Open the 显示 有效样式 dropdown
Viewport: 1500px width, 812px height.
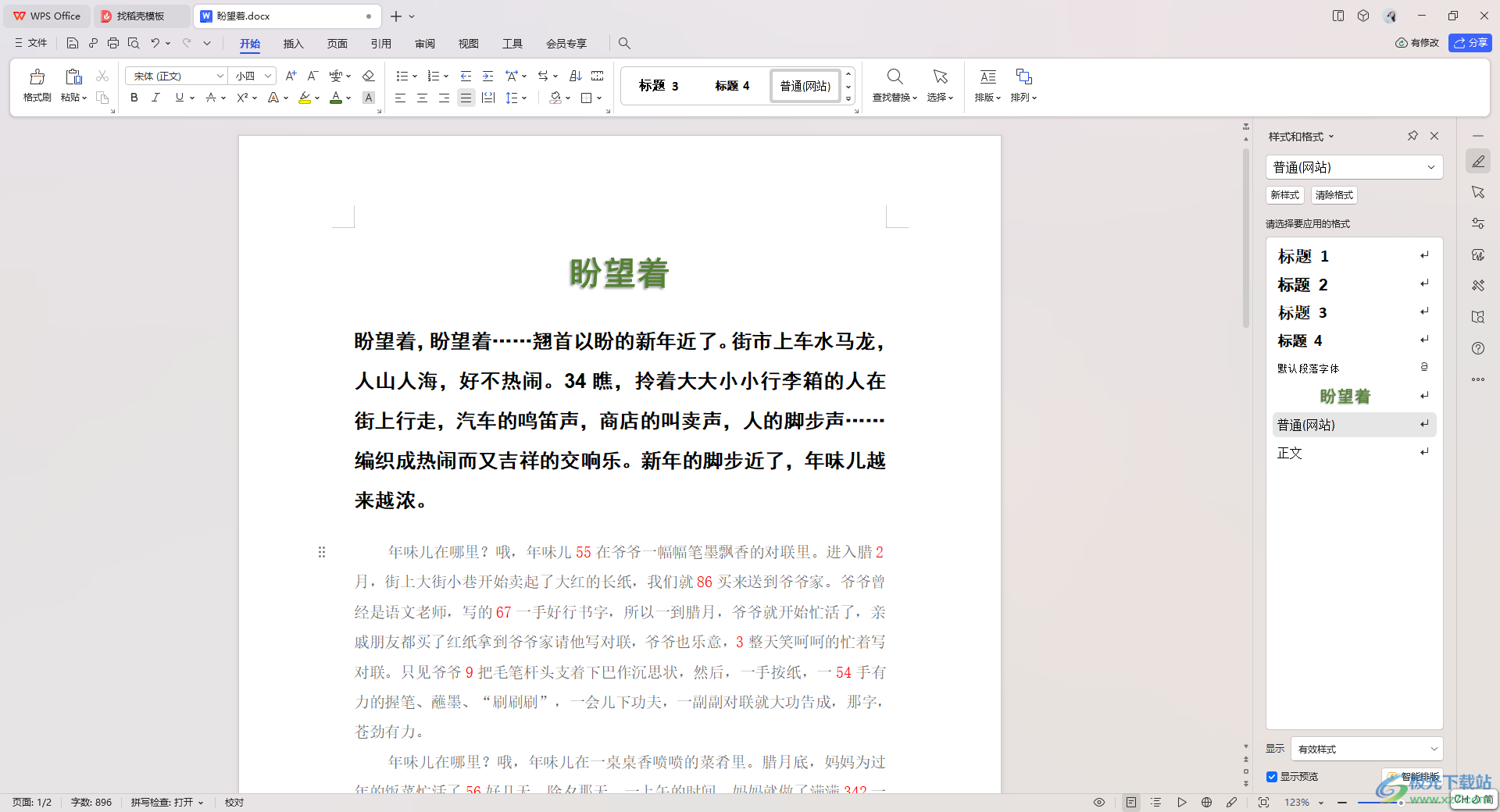click(1366, 749)
